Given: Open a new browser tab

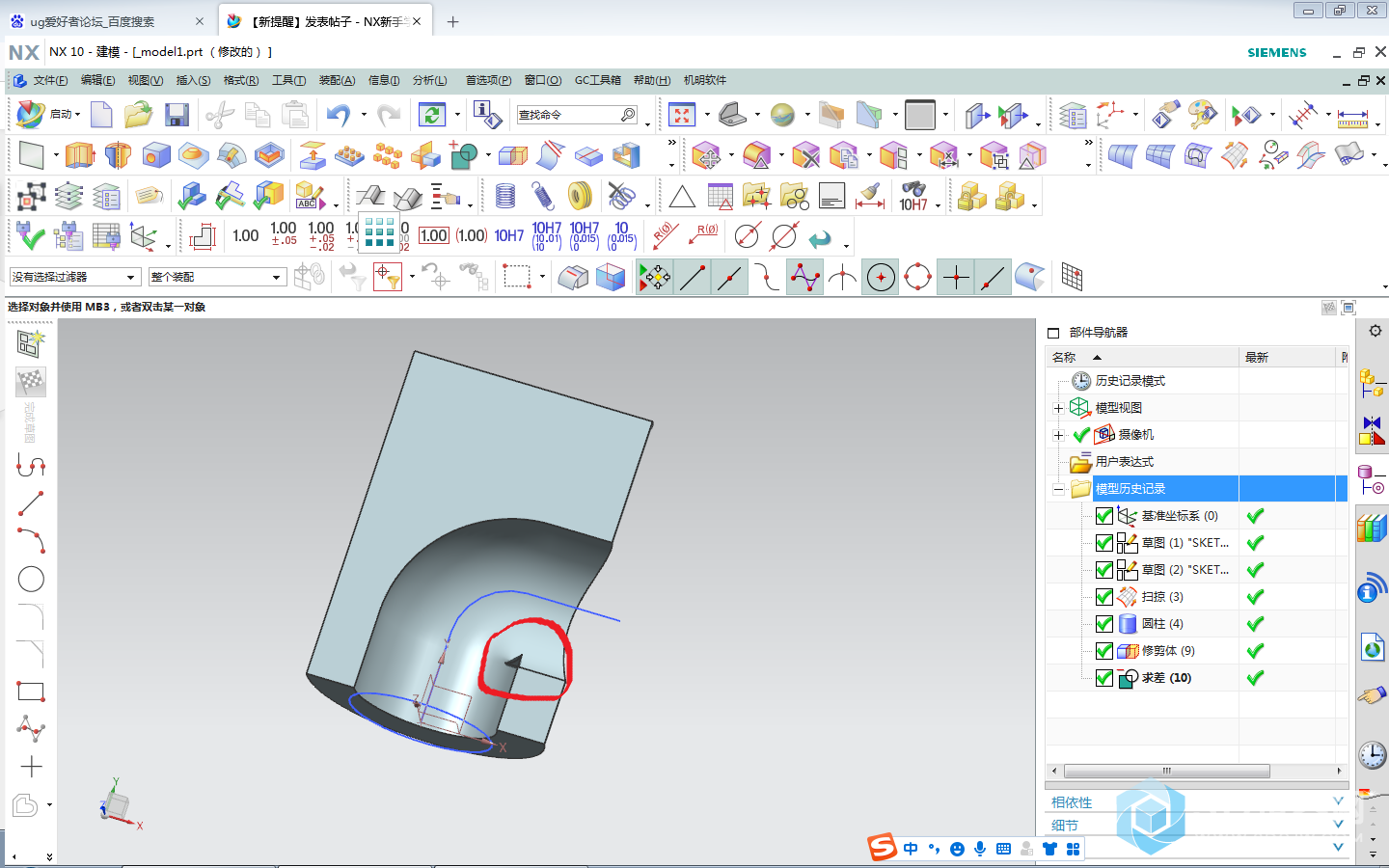Looking at the screenshot, I should [452, 21].
